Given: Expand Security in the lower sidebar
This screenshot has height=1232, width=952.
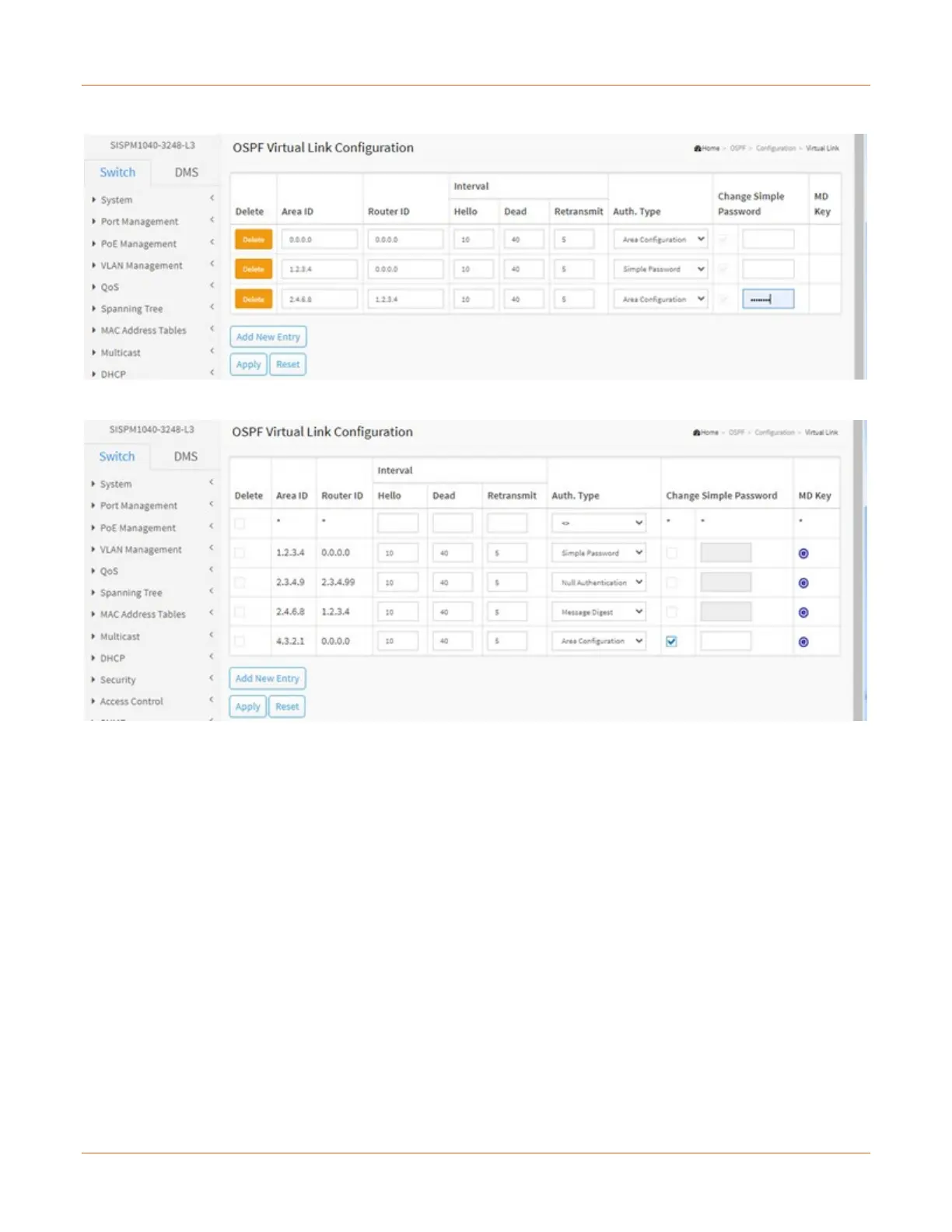Looking at the screenshot, I should tap(117, 680).
